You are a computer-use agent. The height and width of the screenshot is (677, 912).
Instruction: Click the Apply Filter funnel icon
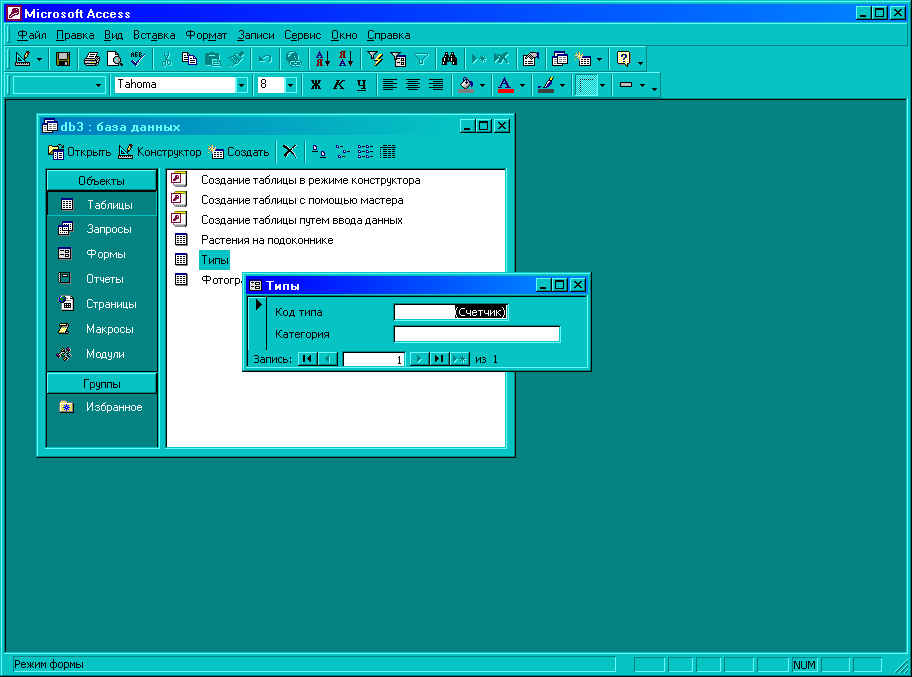point(421,59)
